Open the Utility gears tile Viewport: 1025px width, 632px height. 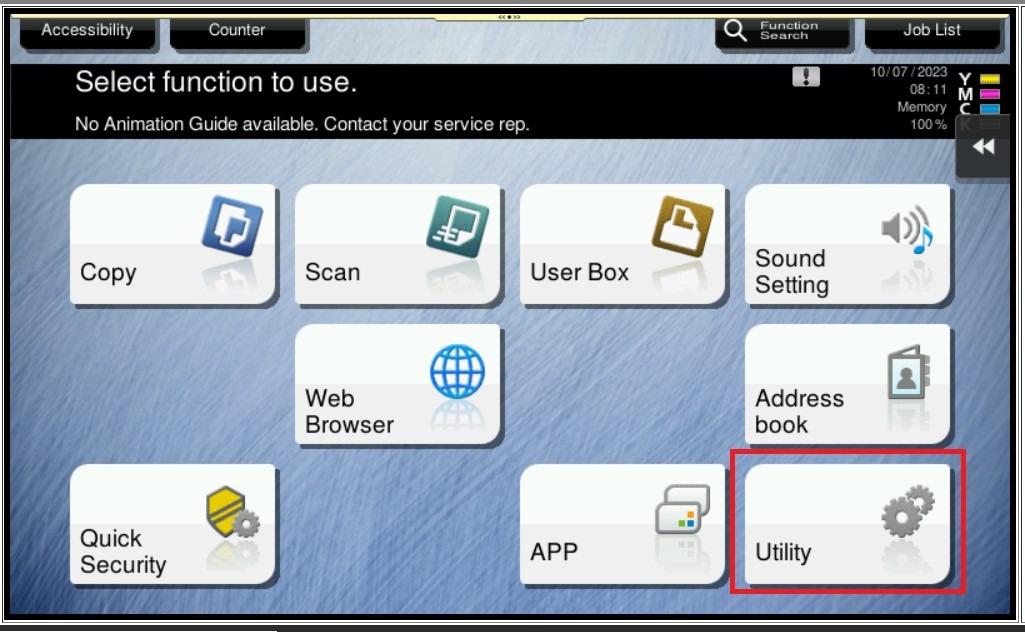847,525
